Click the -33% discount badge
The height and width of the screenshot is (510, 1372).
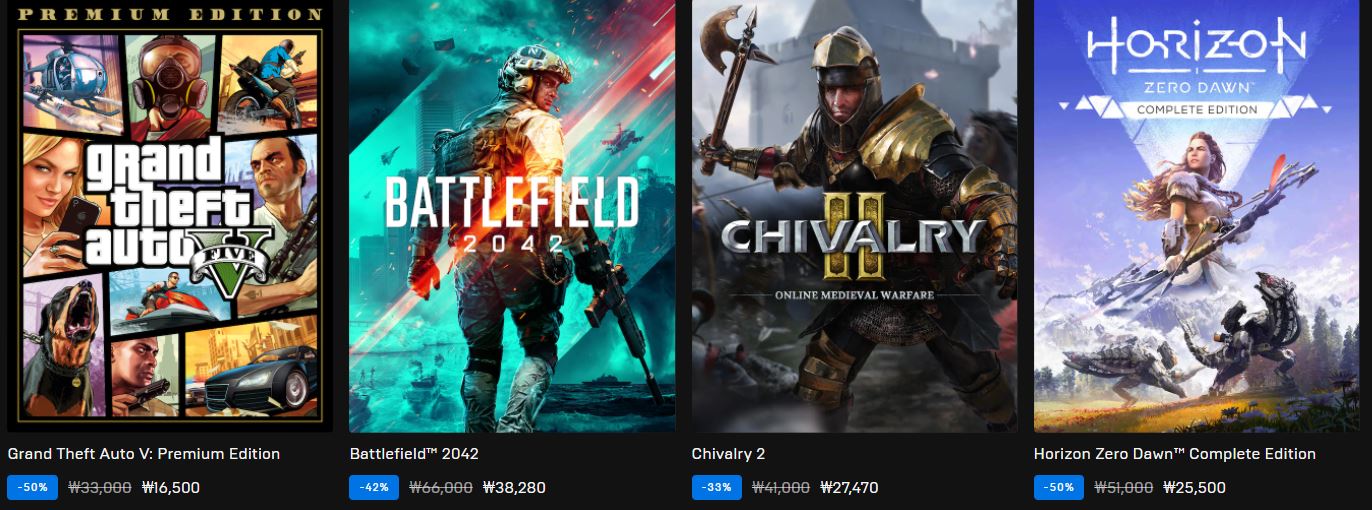pos(717,488)
